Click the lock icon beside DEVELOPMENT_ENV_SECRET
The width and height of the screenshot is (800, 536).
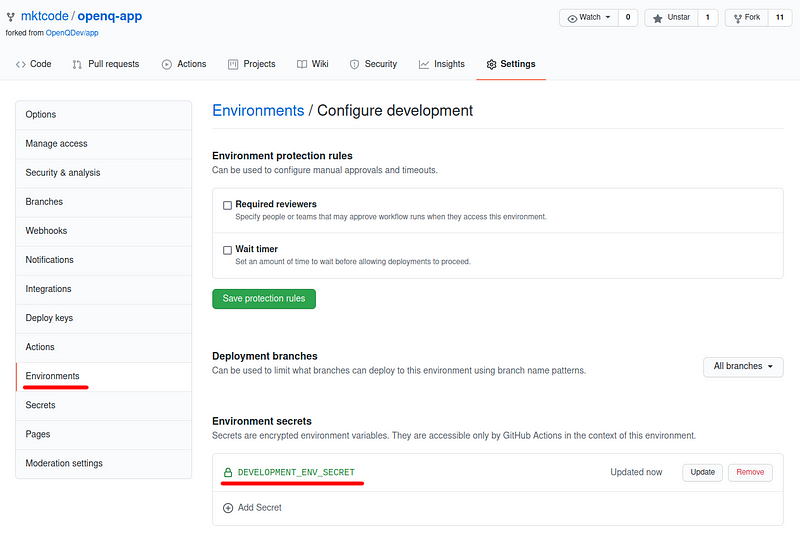pyautogui.click(x=228, y=472)
